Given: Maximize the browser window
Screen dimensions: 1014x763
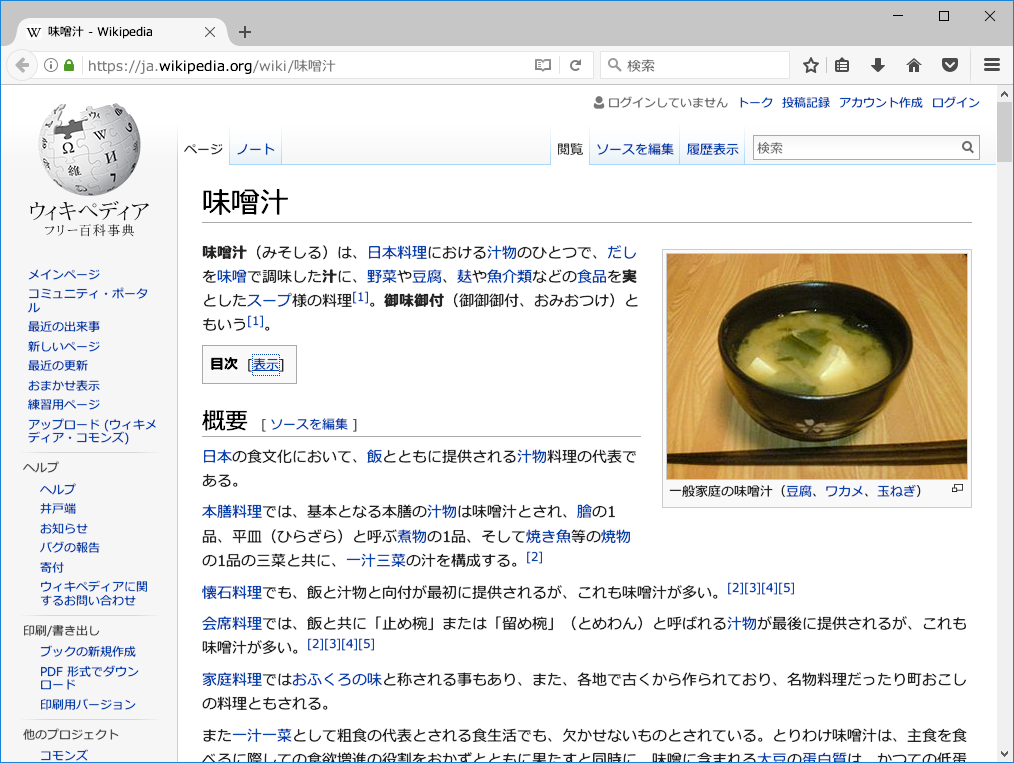Looking at the screenshot, I should coord(944,16).
